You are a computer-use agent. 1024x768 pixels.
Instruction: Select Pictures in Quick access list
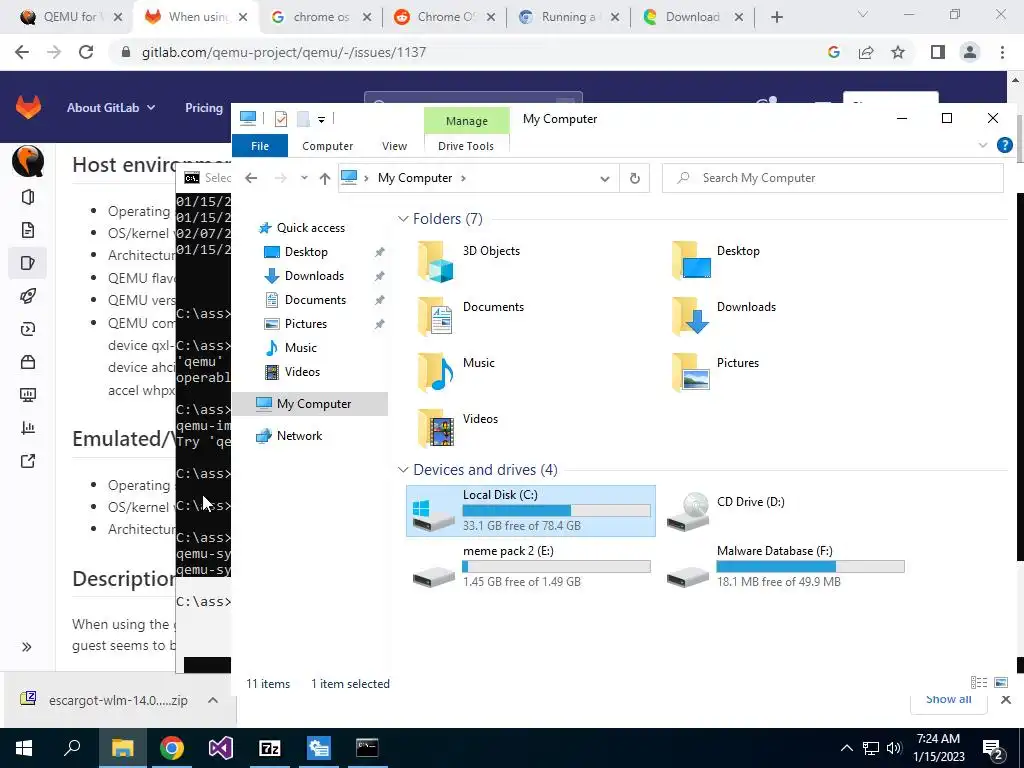pyautogui.click(x=306, y=324)
